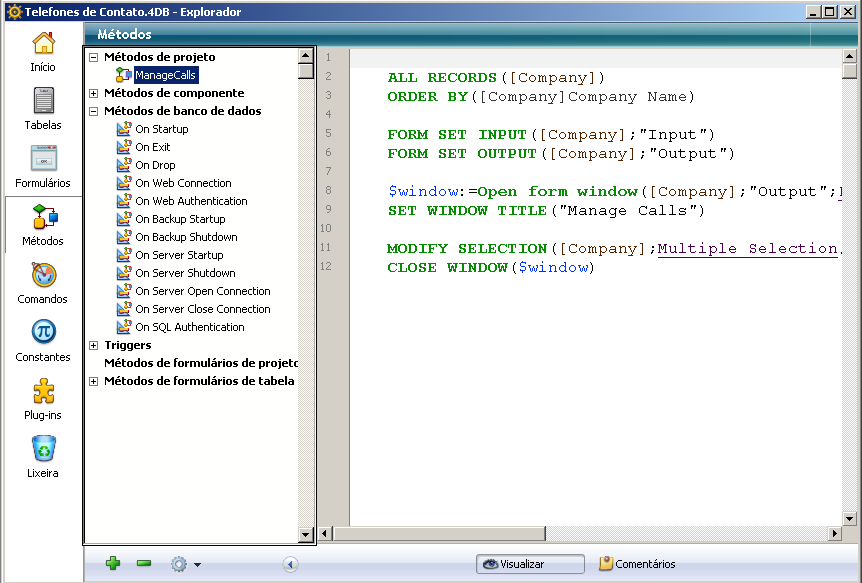Expand the Métodos de componente node

pos(94,93)
